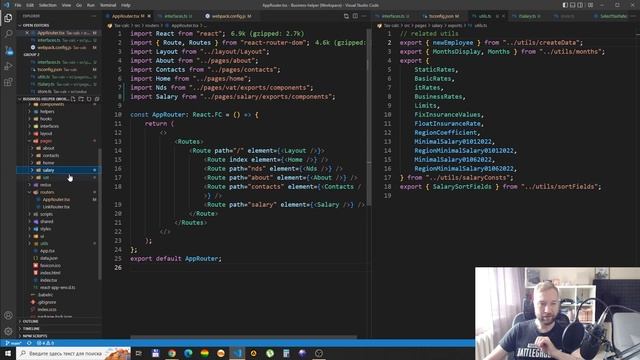The height and width of the screenshot is (360, 640).
Task: Open Edge from the taskbar
Action: (188, 353)
